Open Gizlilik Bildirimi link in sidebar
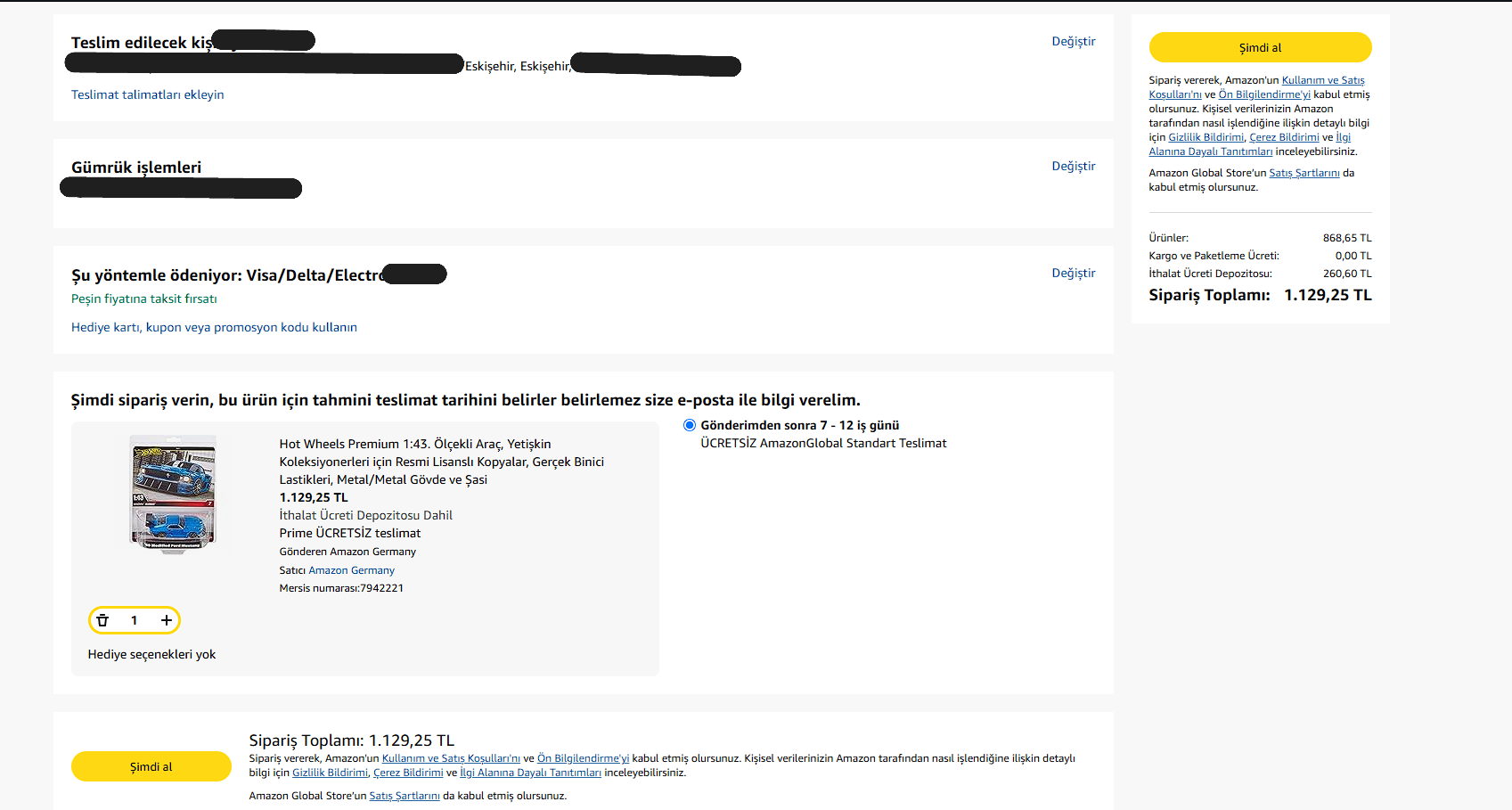 1206,137
